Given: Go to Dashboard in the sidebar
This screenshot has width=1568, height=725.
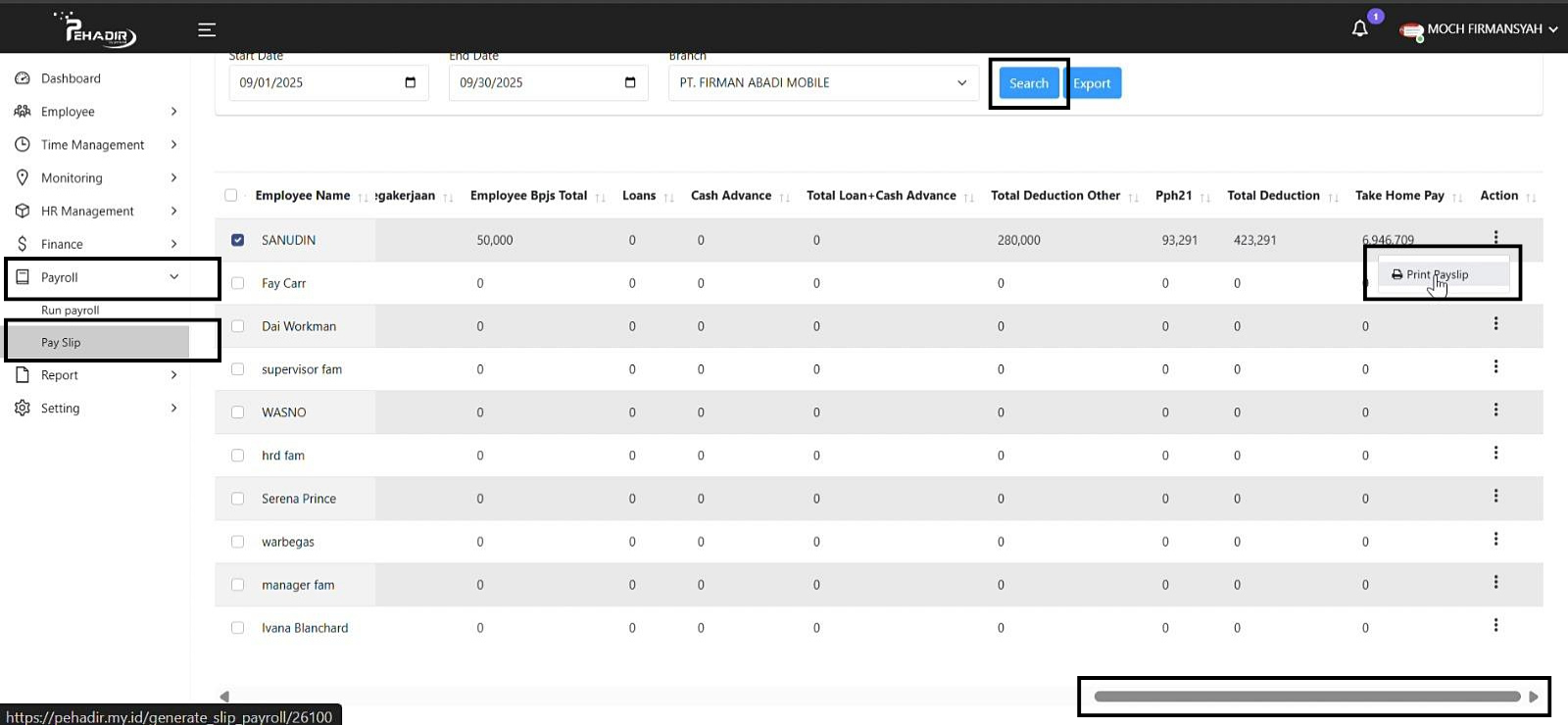Looking at the screenshot, I should click(71, 78).
